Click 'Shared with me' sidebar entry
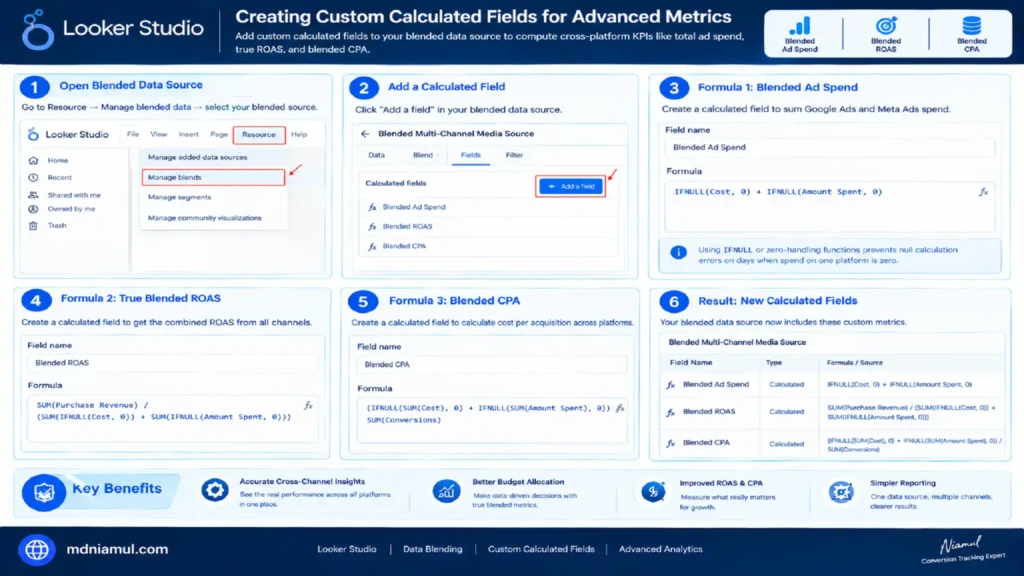The height and width of the screenshot is (576, 1024). click(74, 195)
